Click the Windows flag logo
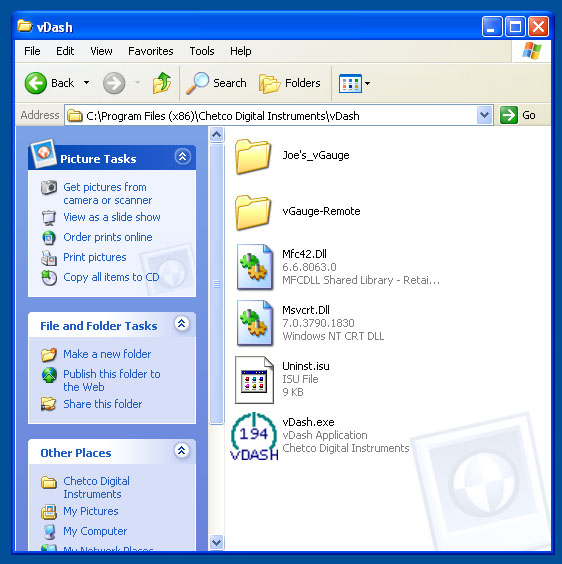This screenshot has height=564, width=562. tap(531, 51)
